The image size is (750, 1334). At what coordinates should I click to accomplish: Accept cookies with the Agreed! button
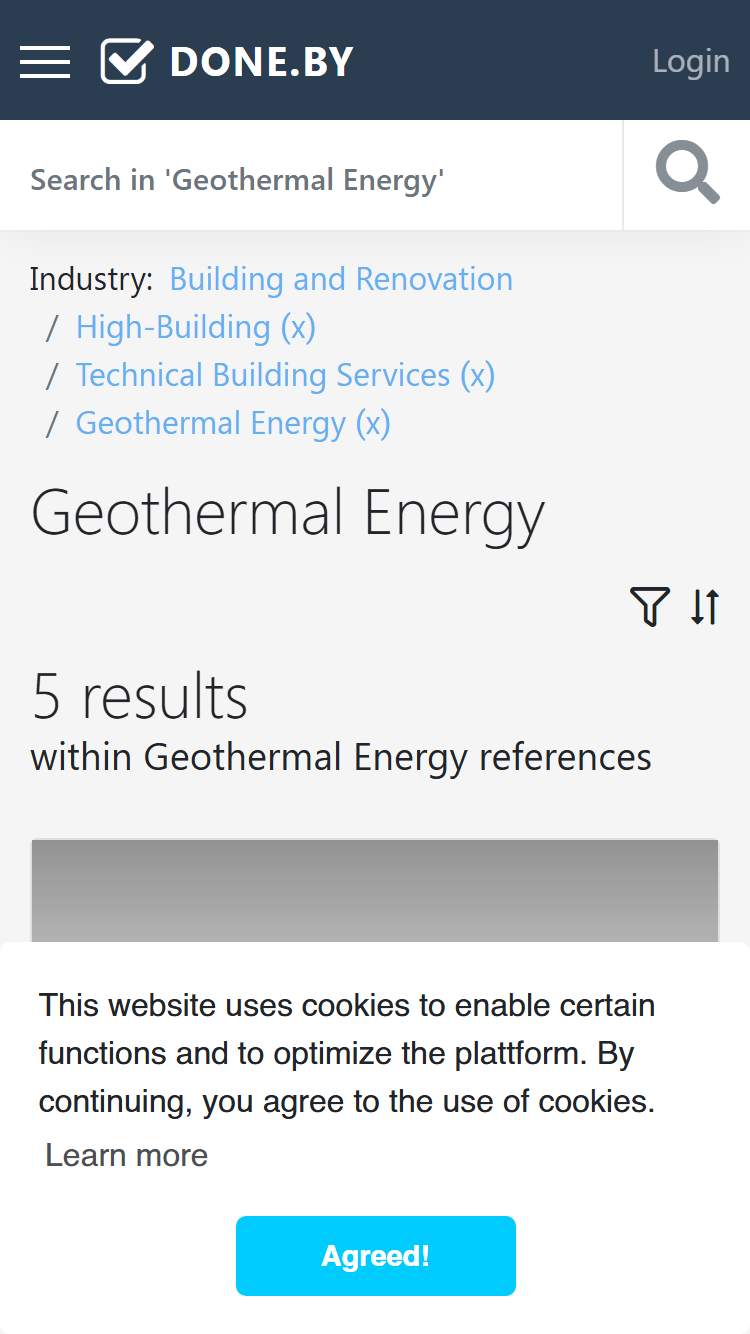pyautogui.click(x=376, y=1256)
